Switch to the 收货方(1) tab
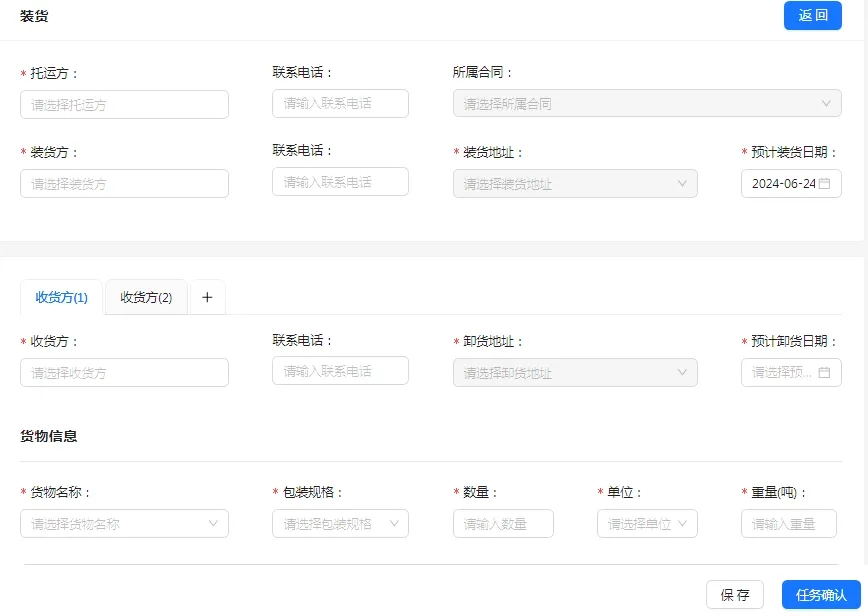868x616 pixels. [x=62, y=297]
